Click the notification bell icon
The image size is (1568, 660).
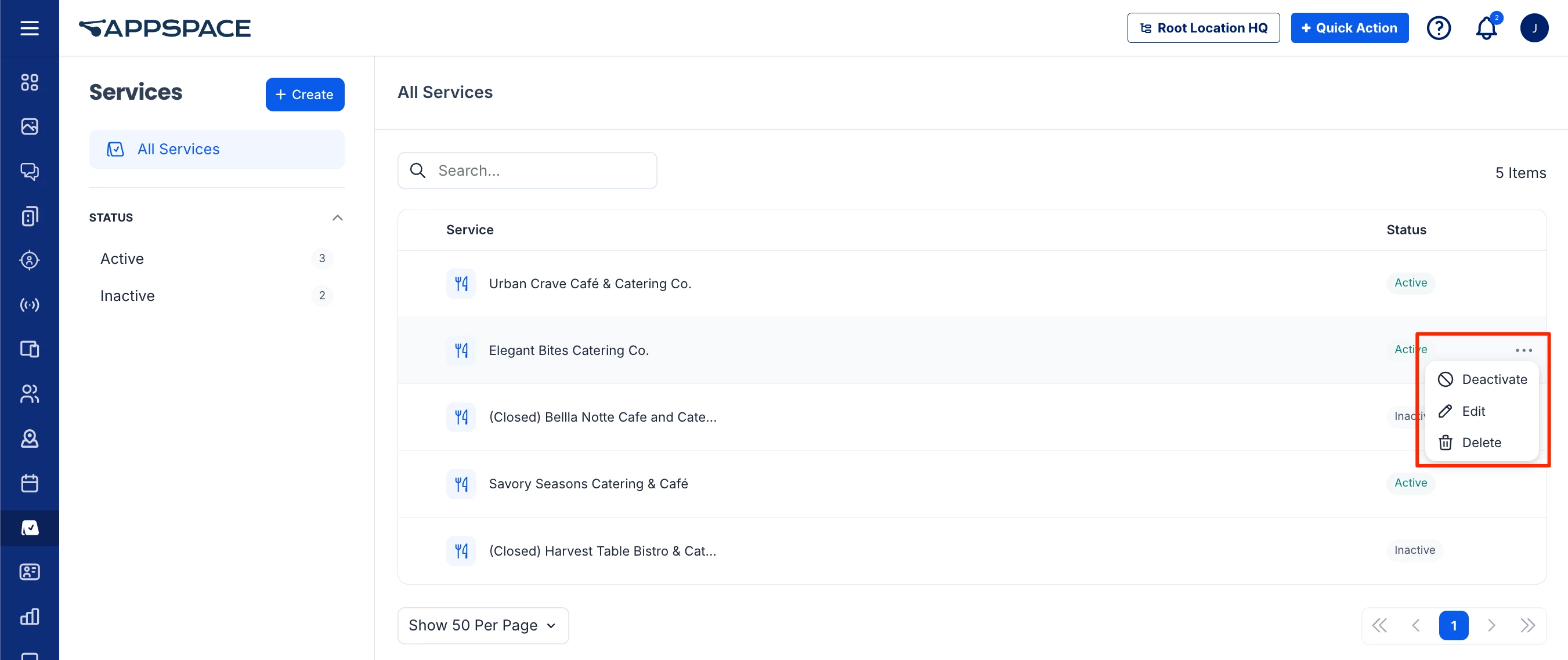pos(1486,28)
